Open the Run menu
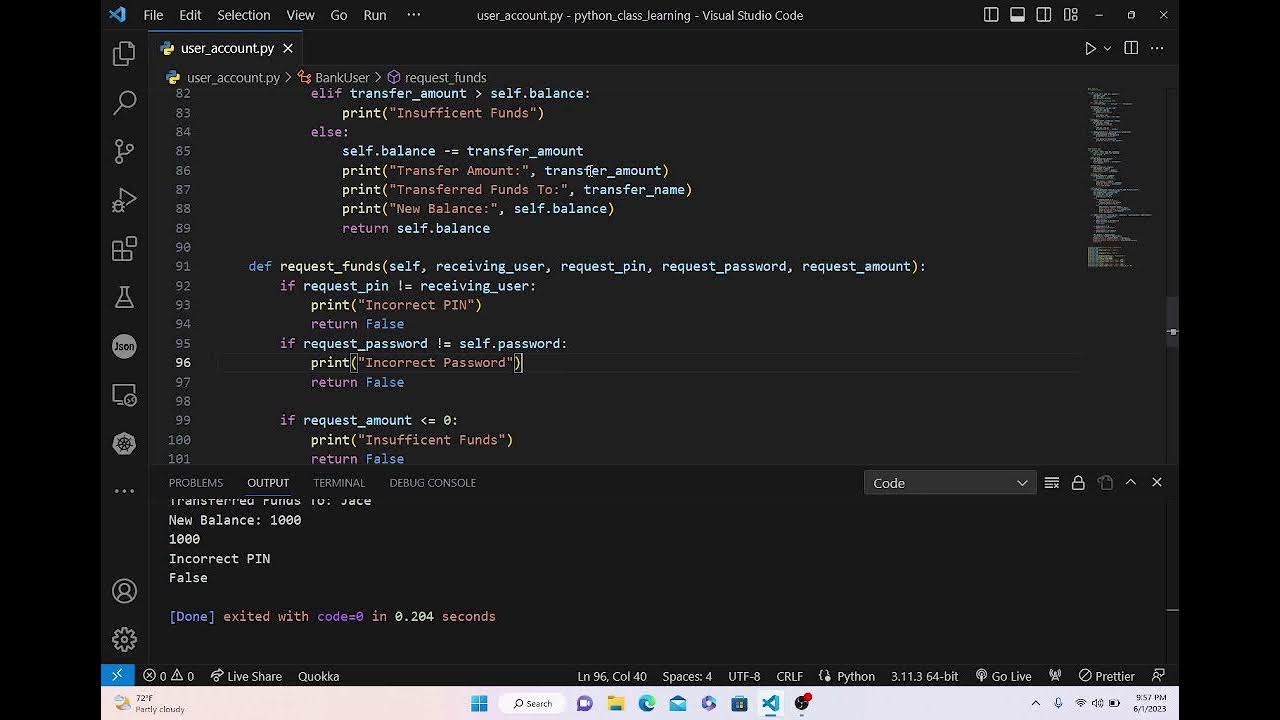 click(375, 15)
